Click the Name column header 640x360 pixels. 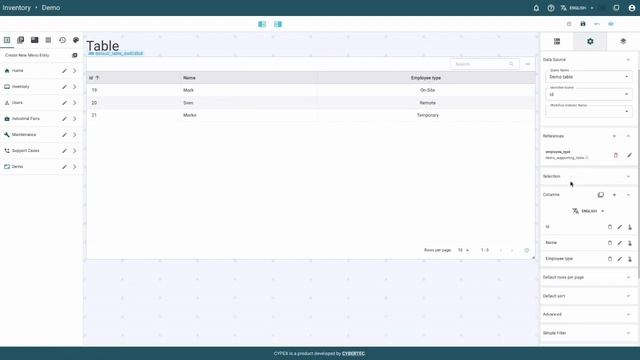click(189, 78)
